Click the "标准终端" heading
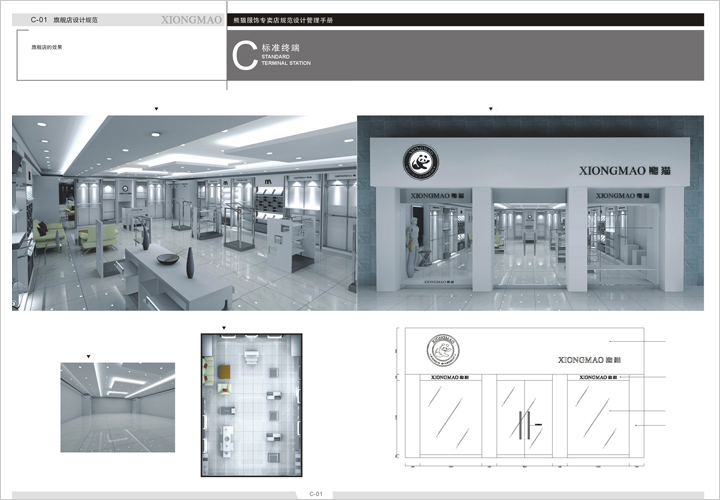This screenshot has height=500, width=720. point(281,48)
